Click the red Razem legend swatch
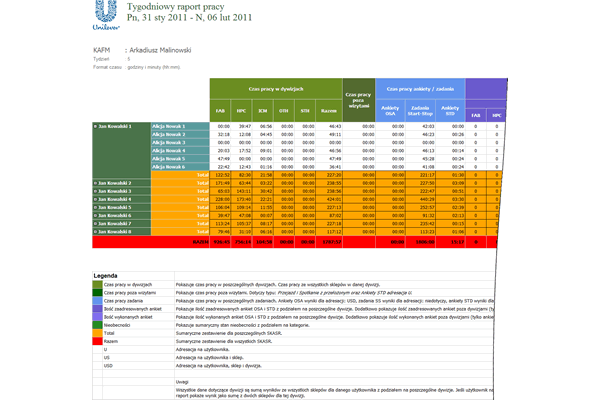The image size is (600, 400). click(98, 341)
